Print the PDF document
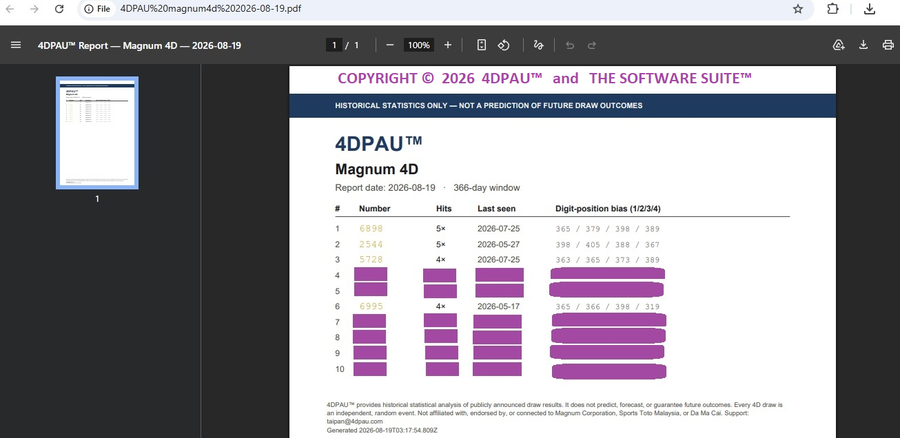The width and height of the screenshot is (900, 438). [x=888, y=45]
